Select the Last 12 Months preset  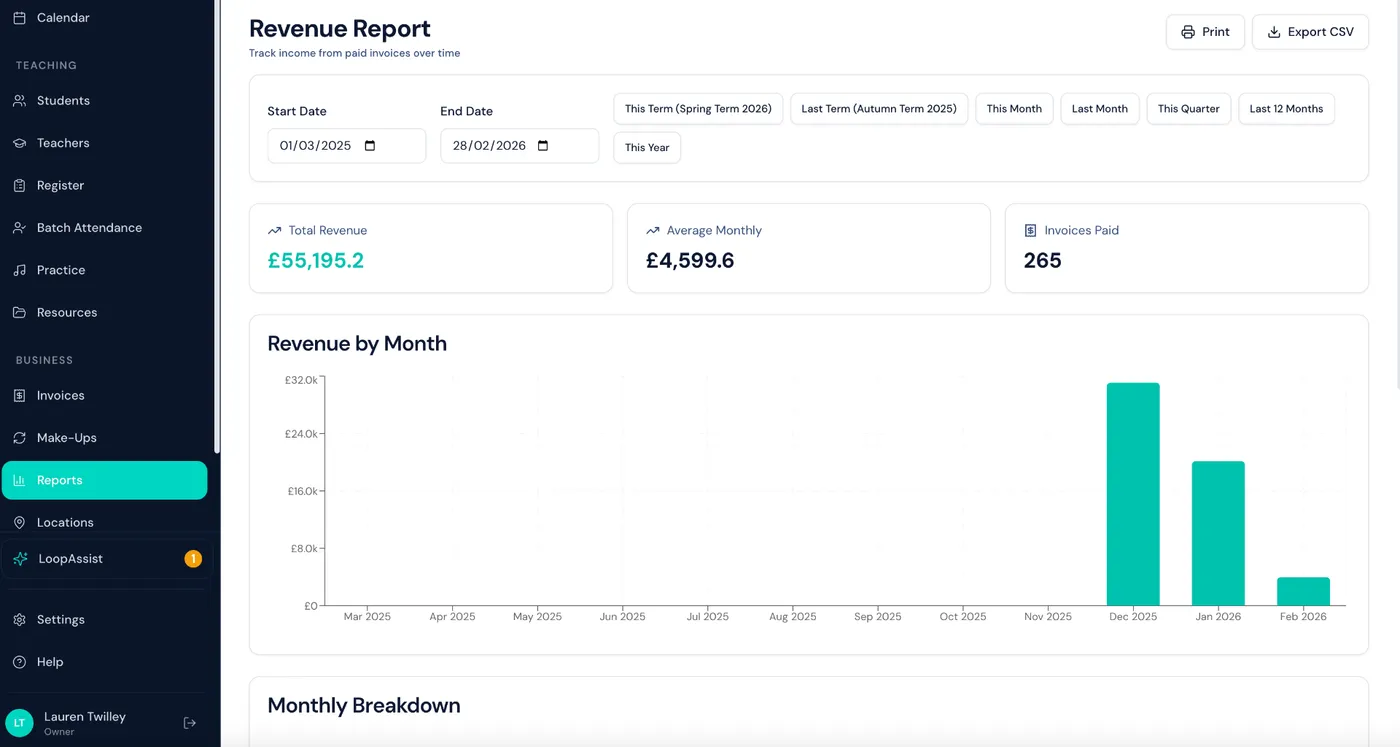coord(1286,109)
